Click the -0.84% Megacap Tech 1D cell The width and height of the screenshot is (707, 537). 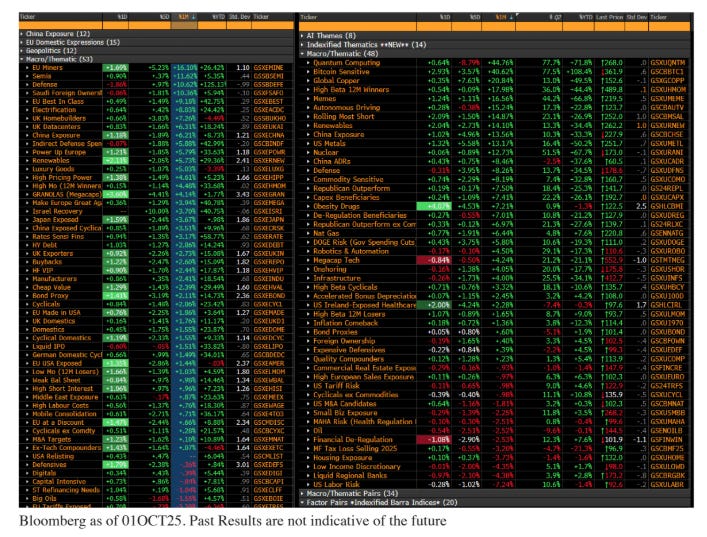(x=433, y=260)
